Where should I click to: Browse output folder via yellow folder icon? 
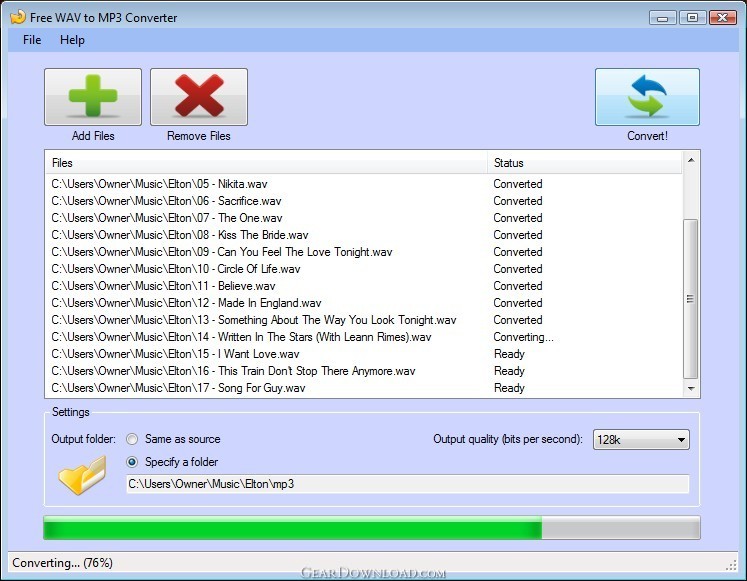(82, 476)
